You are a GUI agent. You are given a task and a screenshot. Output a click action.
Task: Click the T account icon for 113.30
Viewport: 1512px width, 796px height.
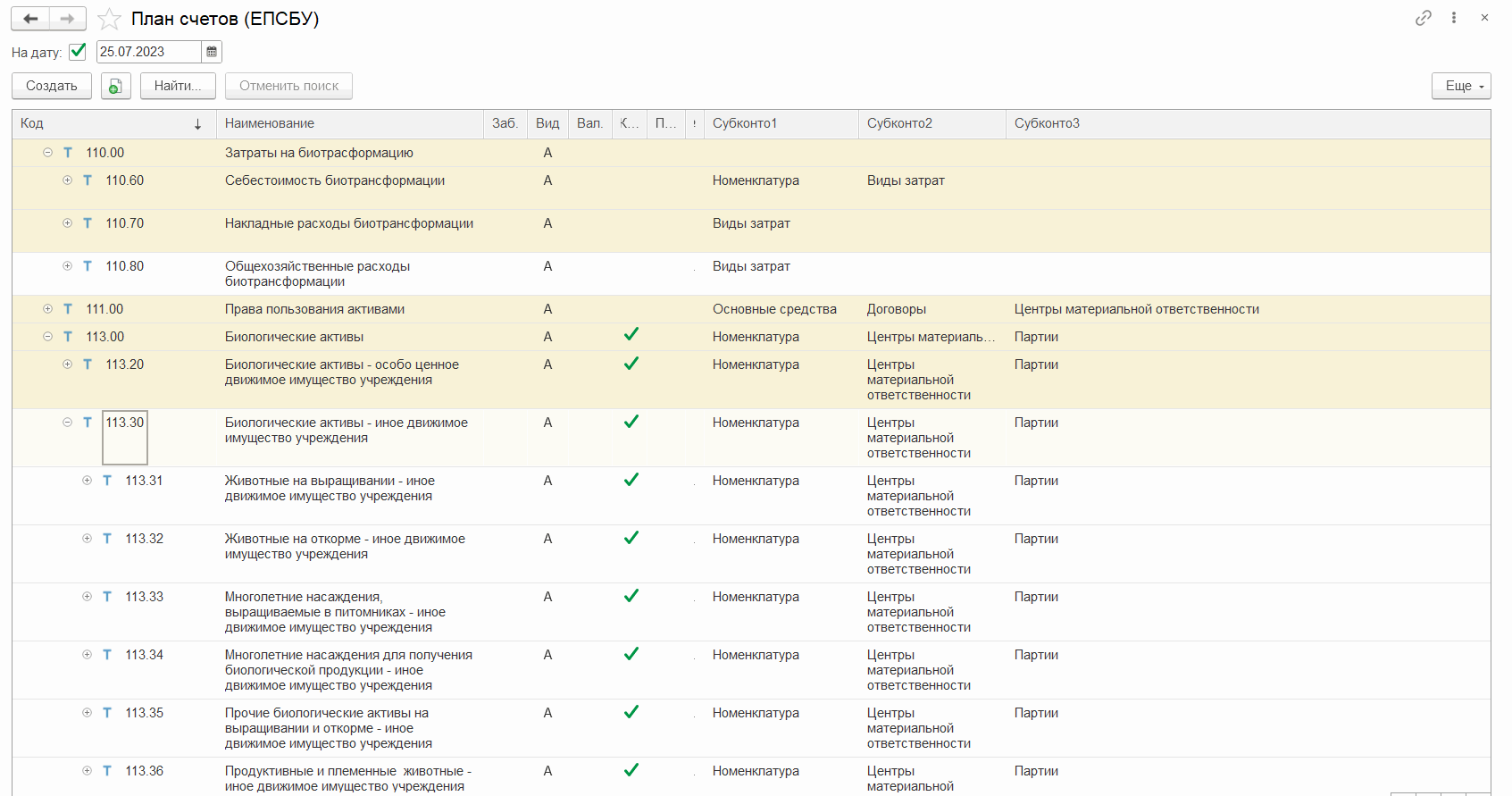click(x=88, y=423)
